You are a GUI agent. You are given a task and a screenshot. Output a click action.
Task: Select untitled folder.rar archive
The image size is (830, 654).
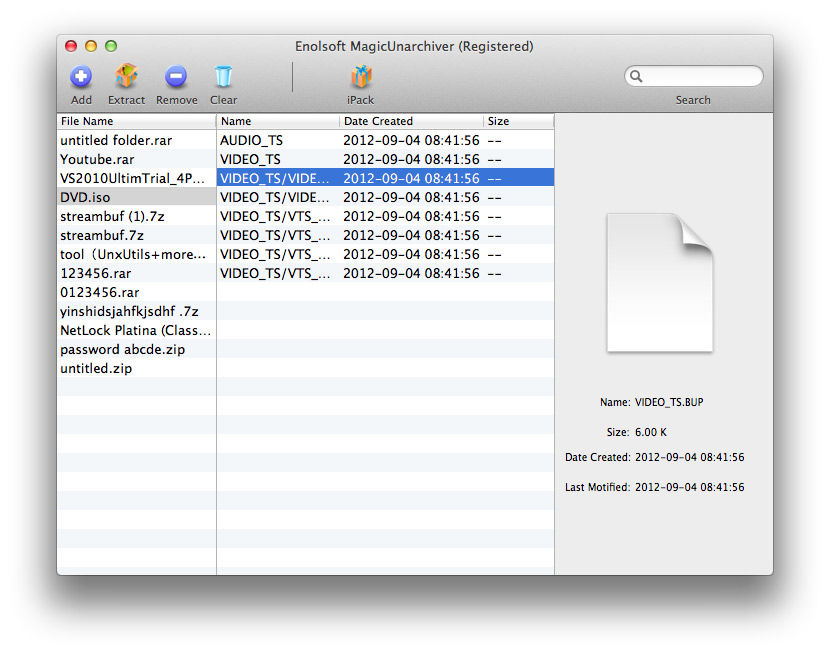pos(137,140)
